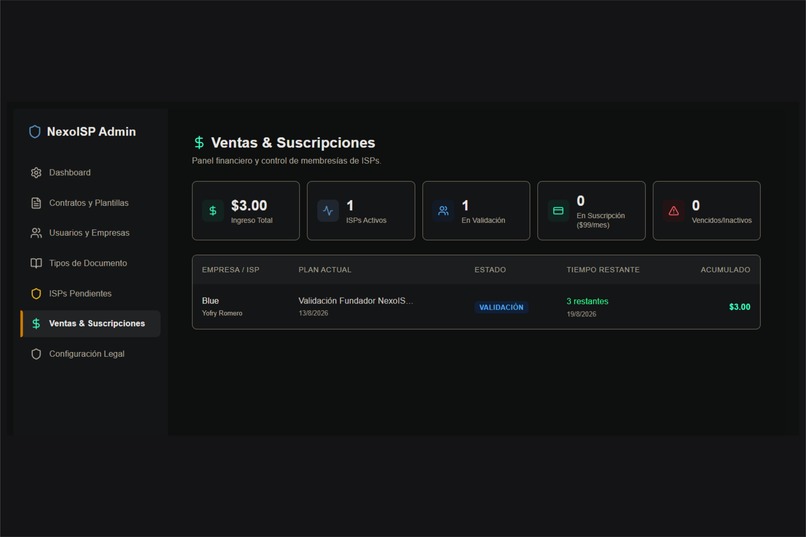Click the dollar icon beside sidebar Ventas & Suscripciones
Viewport: 806px width, 537px height.
tap(36, 323)
